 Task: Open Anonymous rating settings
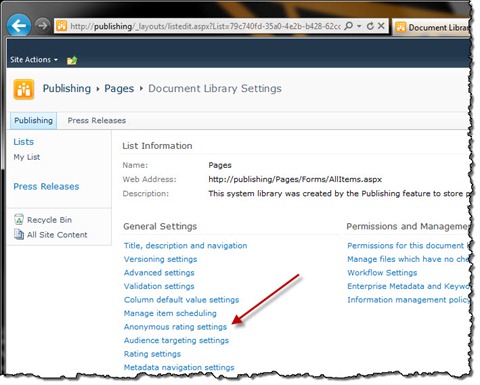pyautogui.click(x=175, y=327)
